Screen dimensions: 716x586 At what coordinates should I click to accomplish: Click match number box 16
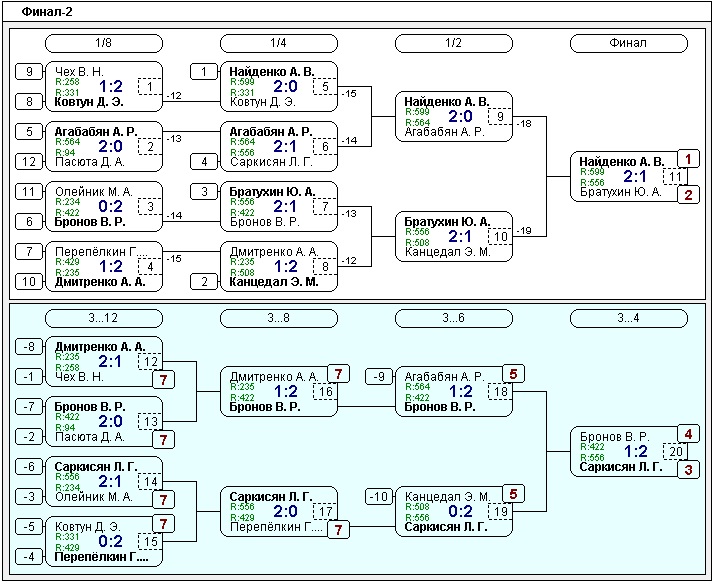[325, 391]
